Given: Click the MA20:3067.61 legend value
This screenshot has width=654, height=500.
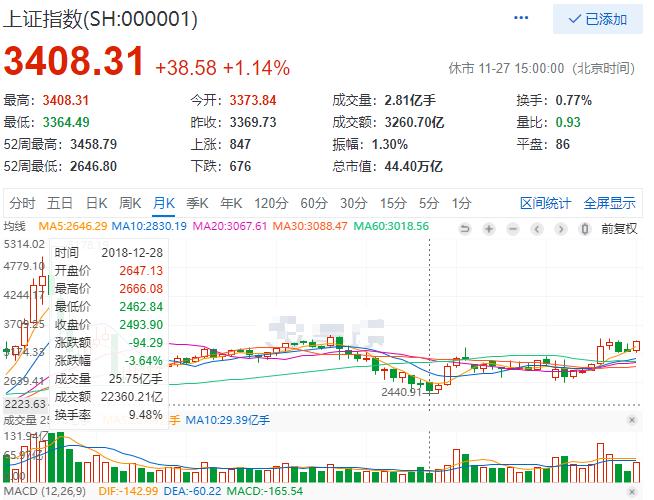Looking at the screenshot, I should coord(230,226).
